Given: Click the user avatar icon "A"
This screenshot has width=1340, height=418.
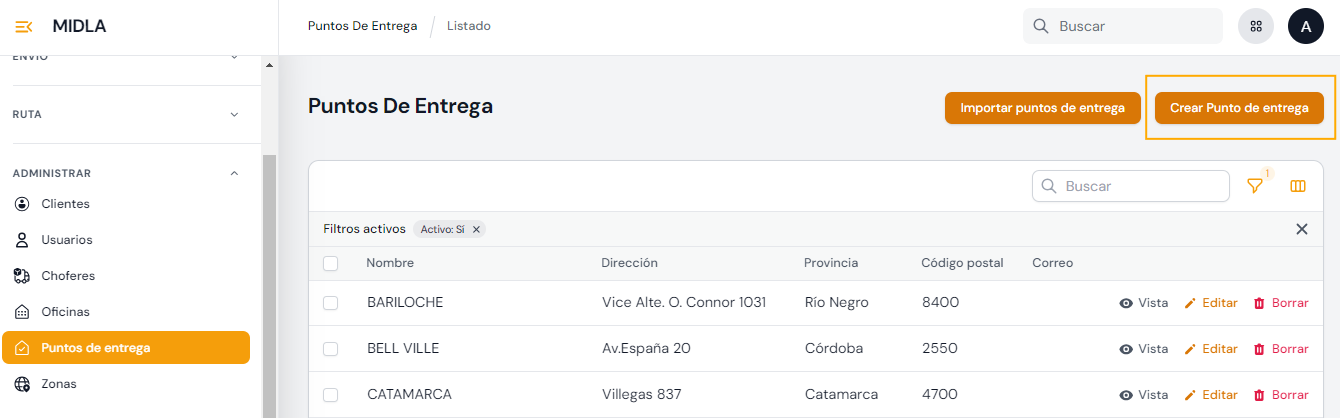Looking at the screenshot, I should (1305, 27).
